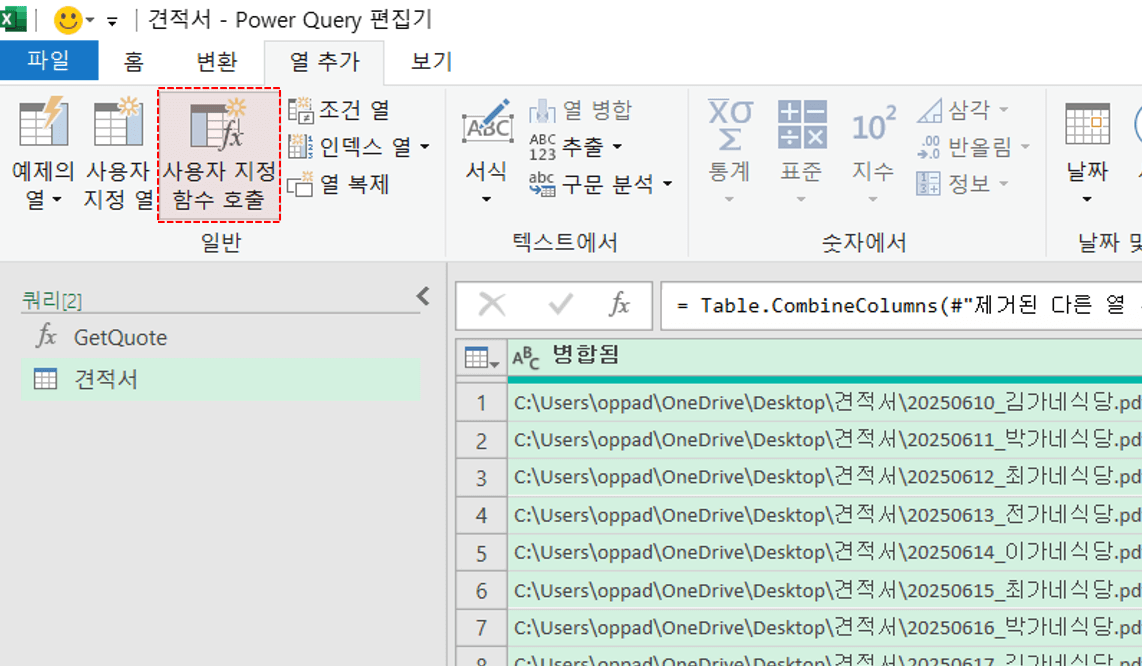Click the 열 복제 button
The height and width of the screenshot is (666, 1142).
pos(339,185)
